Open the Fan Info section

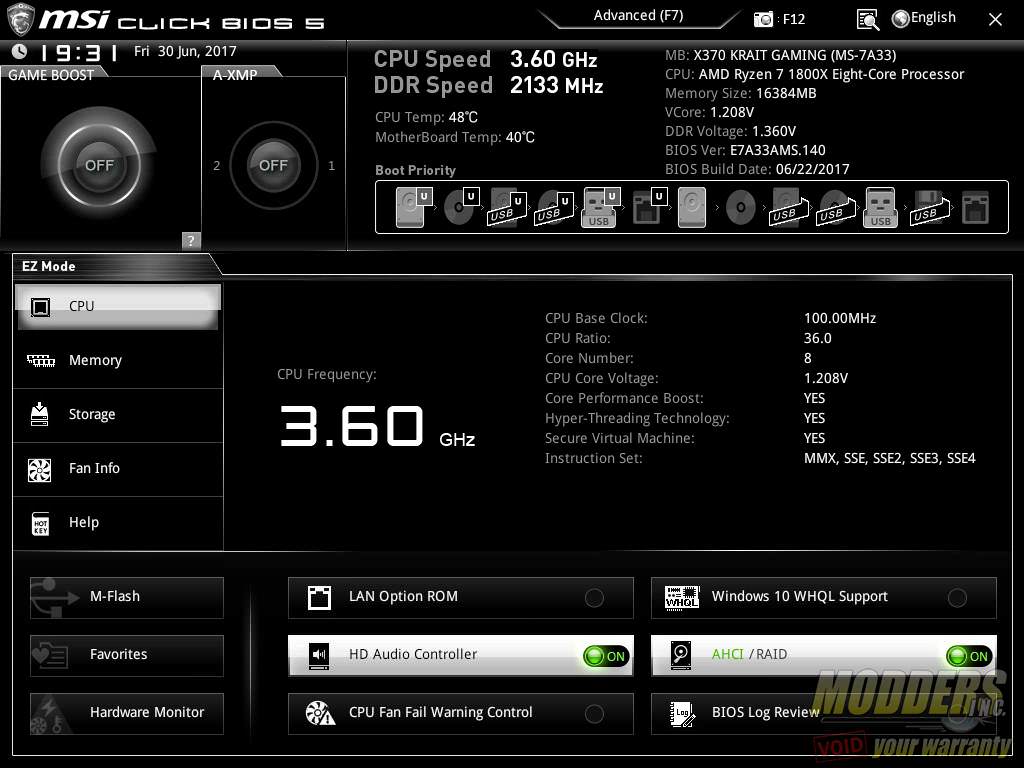coord(118,468)
